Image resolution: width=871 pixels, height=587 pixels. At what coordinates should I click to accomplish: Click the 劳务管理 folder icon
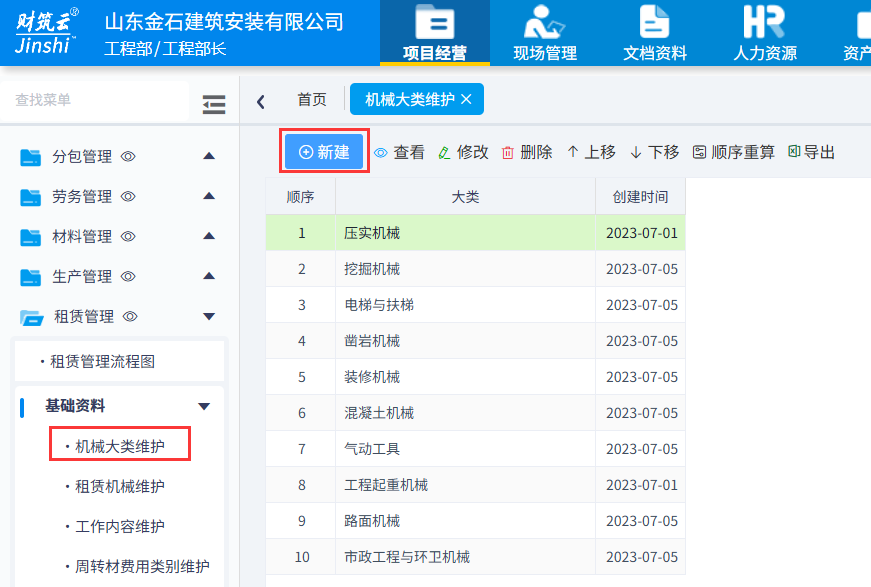(x=31, y=197)
